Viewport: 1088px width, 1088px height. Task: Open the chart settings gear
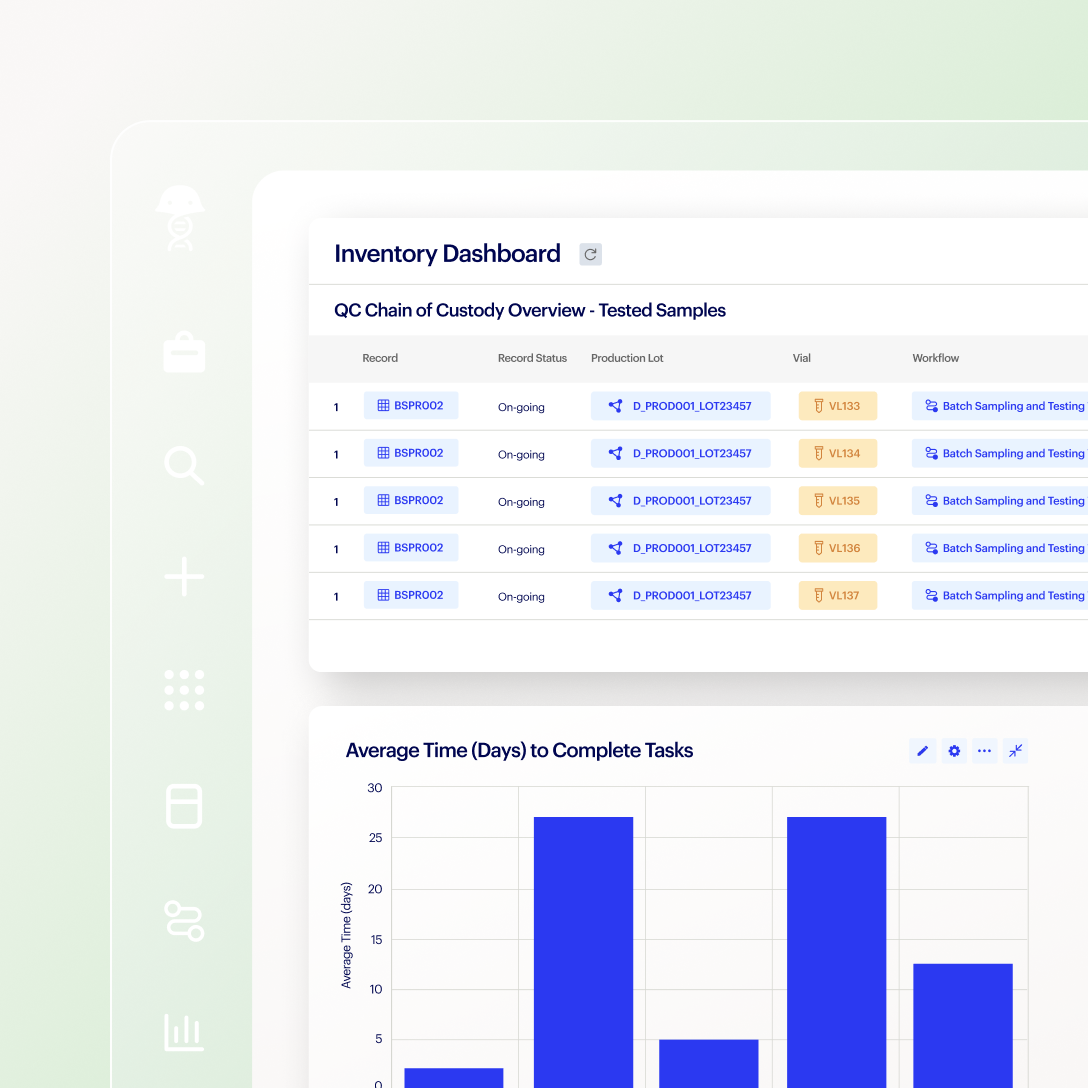[x=954, y=750]
